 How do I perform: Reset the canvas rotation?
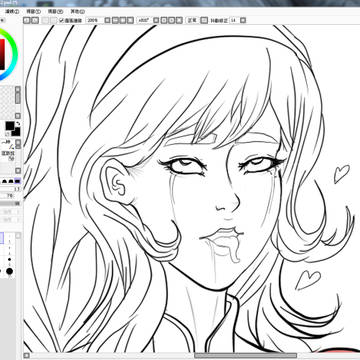click(179, 20)
